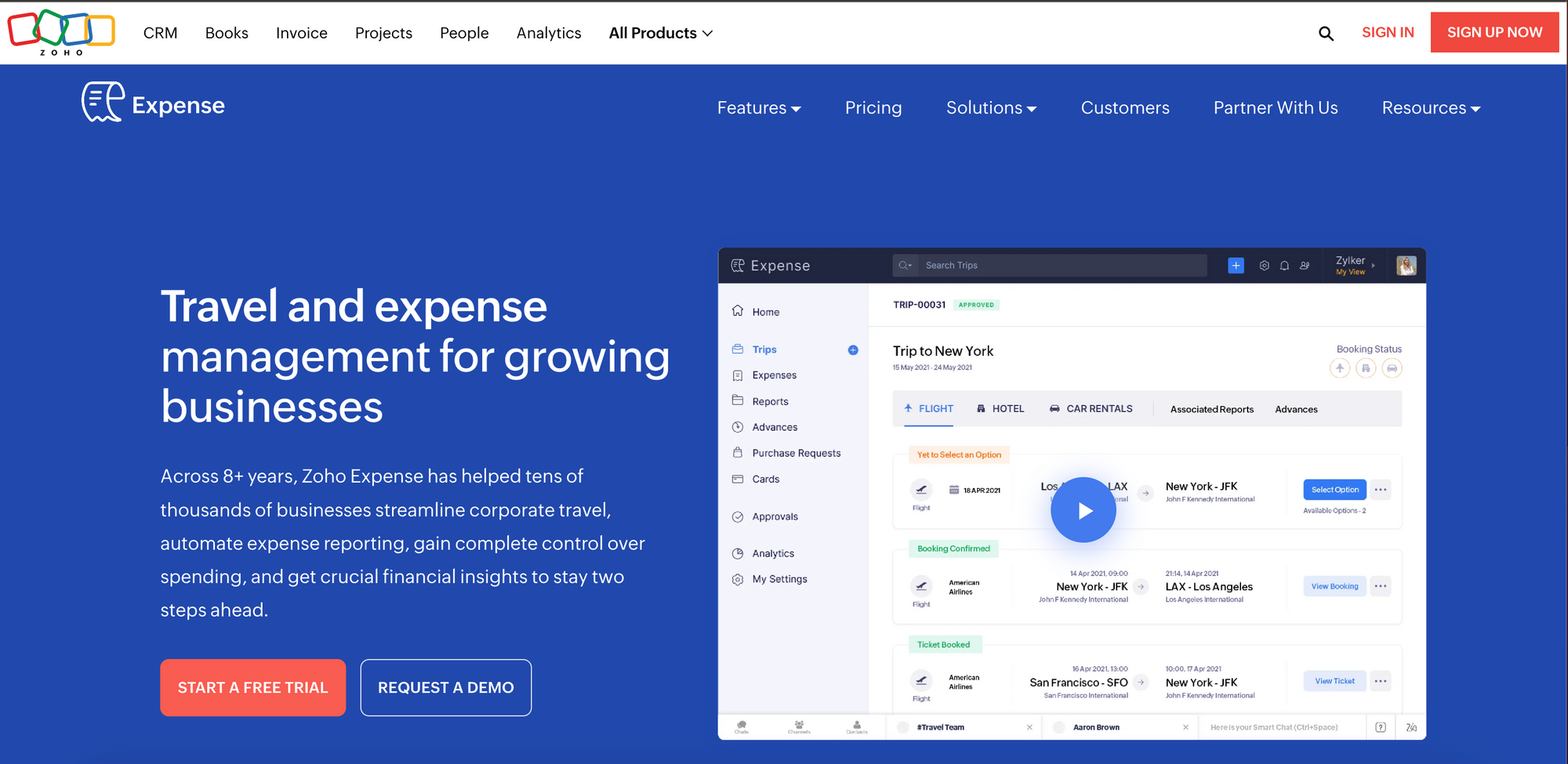Open Books in the top navigation

(227, 33)
